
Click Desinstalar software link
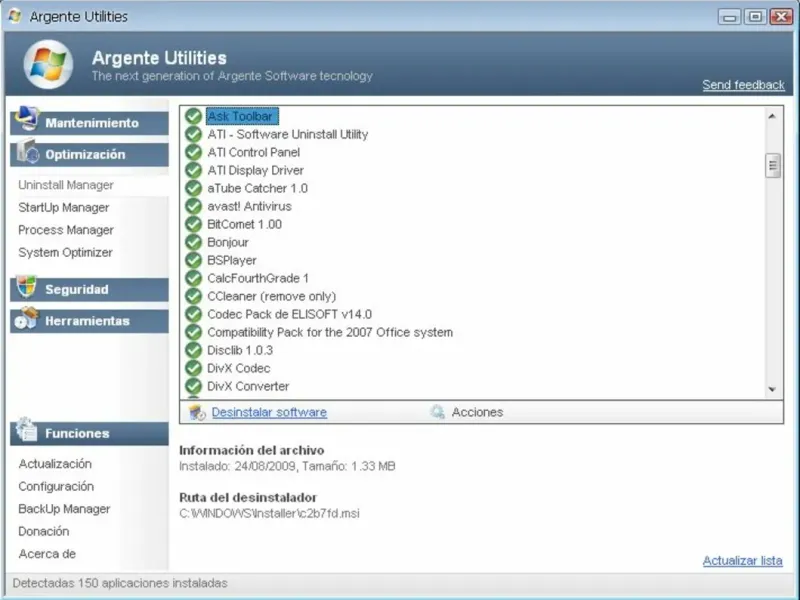point(269,412)
